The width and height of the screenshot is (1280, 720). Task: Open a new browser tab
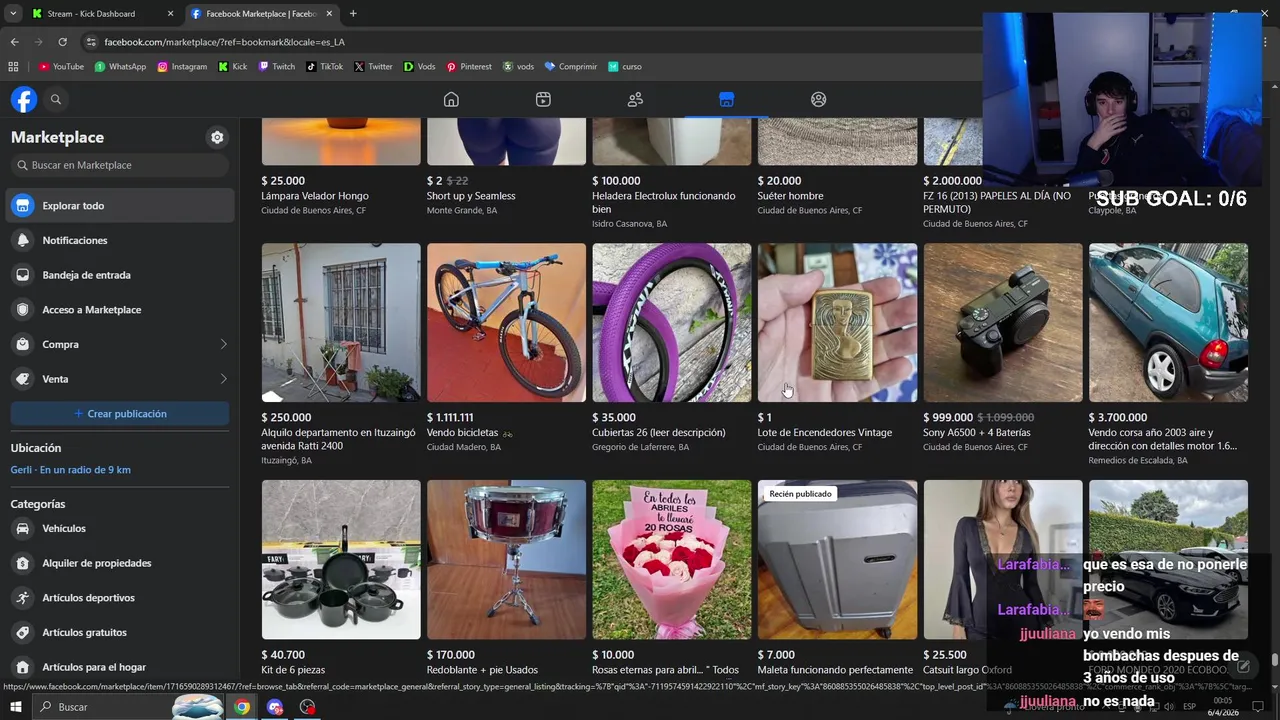pos(353,14)
